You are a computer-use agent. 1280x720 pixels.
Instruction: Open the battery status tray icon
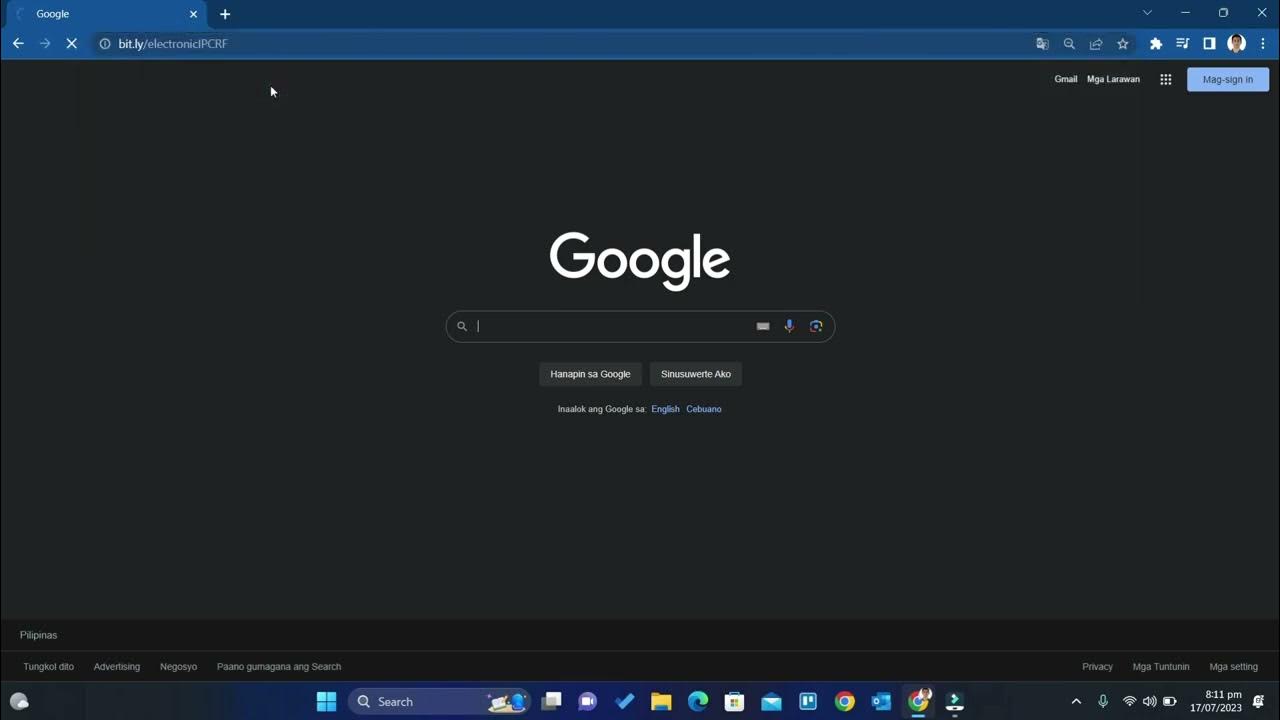1169,702
